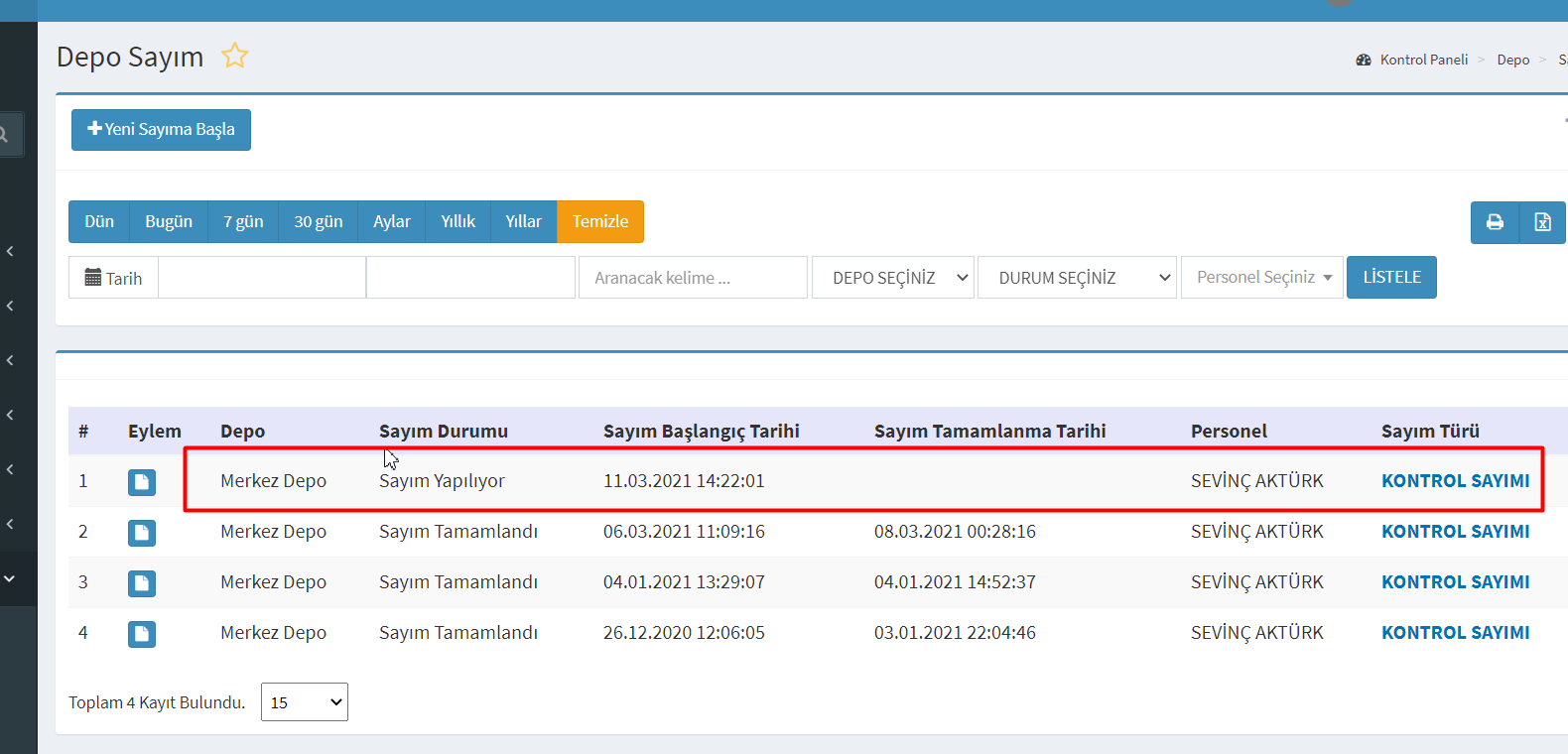Image resolution: width=1568 pixels, height=754 pixels.
Task: Open document icon for row 2
Action: coord(142,533)
